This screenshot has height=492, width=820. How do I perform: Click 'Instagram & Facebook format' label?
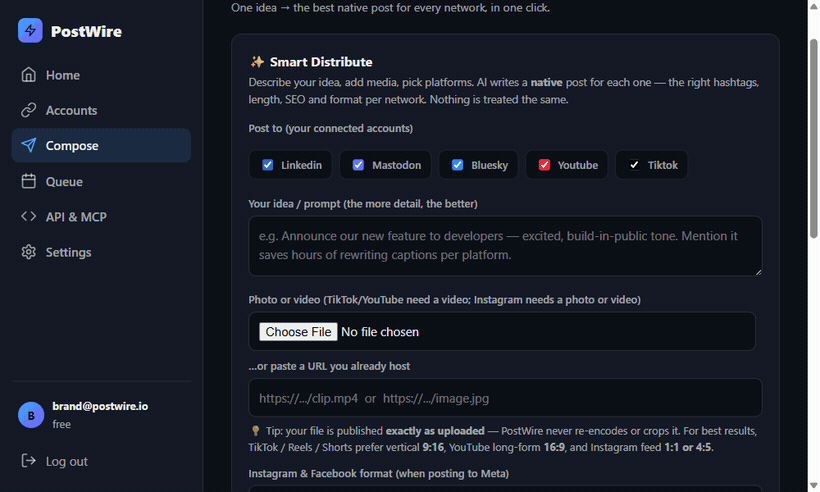379,474
